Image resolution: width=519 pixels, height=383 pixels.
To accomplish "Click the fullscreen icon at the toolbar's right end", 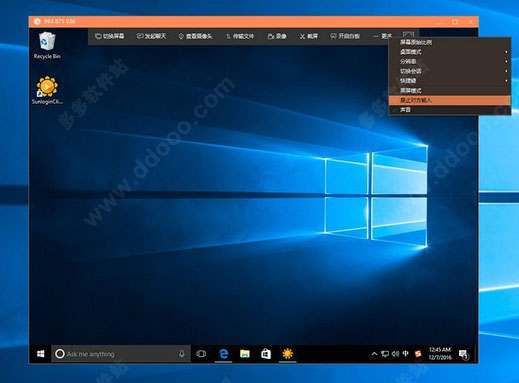I will 408,34.
